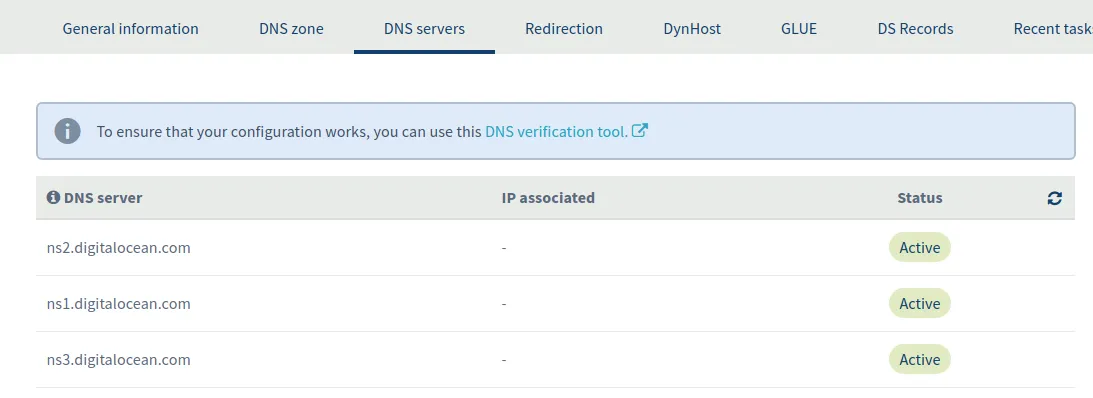
Task: Select the ns3.digitalocean.com entry
Action: pyautogui.click(x=119, y=360)
